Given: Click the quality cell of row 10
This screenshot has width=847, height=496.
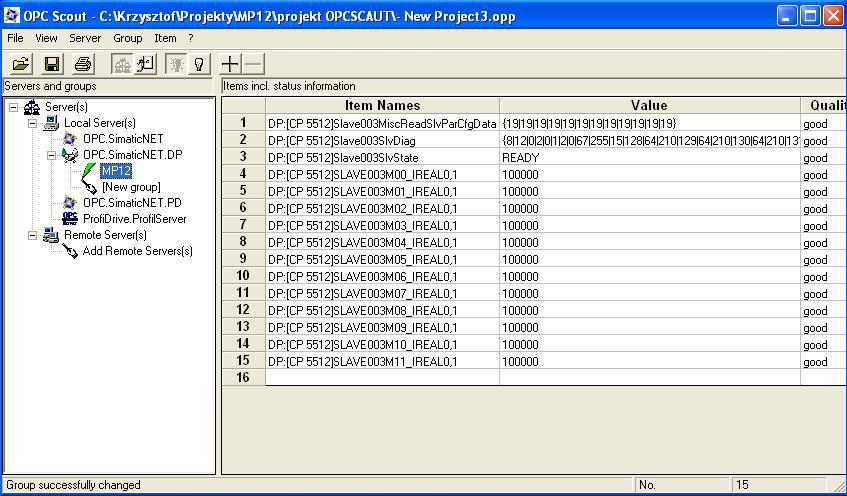Looking at the screenshot, I should [x=823, y=277].
